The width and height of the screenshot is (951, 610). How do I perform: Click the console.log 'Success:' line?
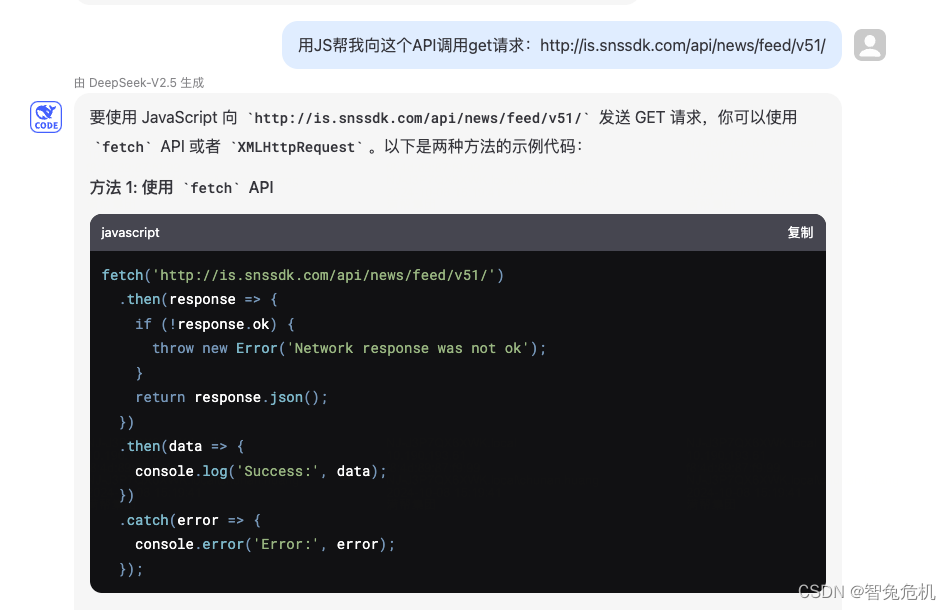tap(261, 471)
